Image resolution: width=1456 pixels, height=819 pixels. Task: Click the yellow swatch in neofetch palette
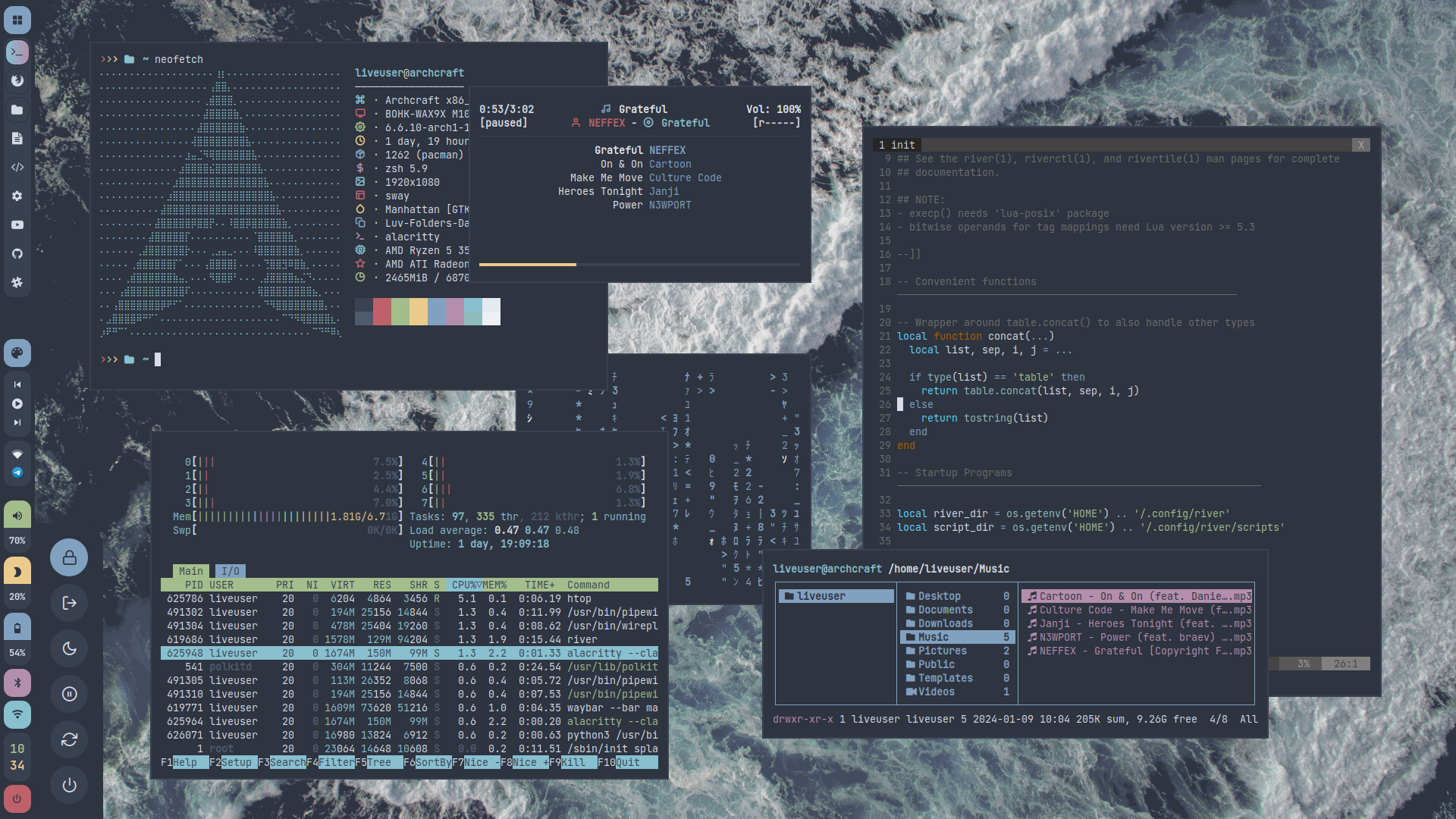(x=419, y=312)
